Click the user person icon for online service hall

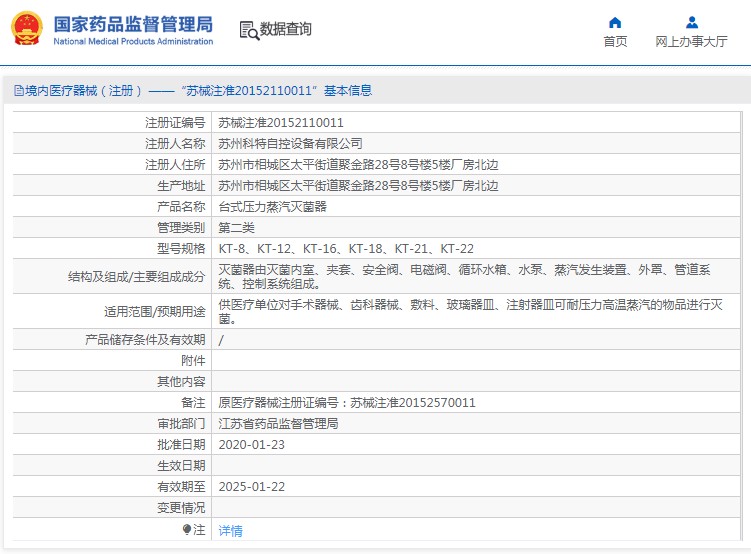tap(692, 23)
